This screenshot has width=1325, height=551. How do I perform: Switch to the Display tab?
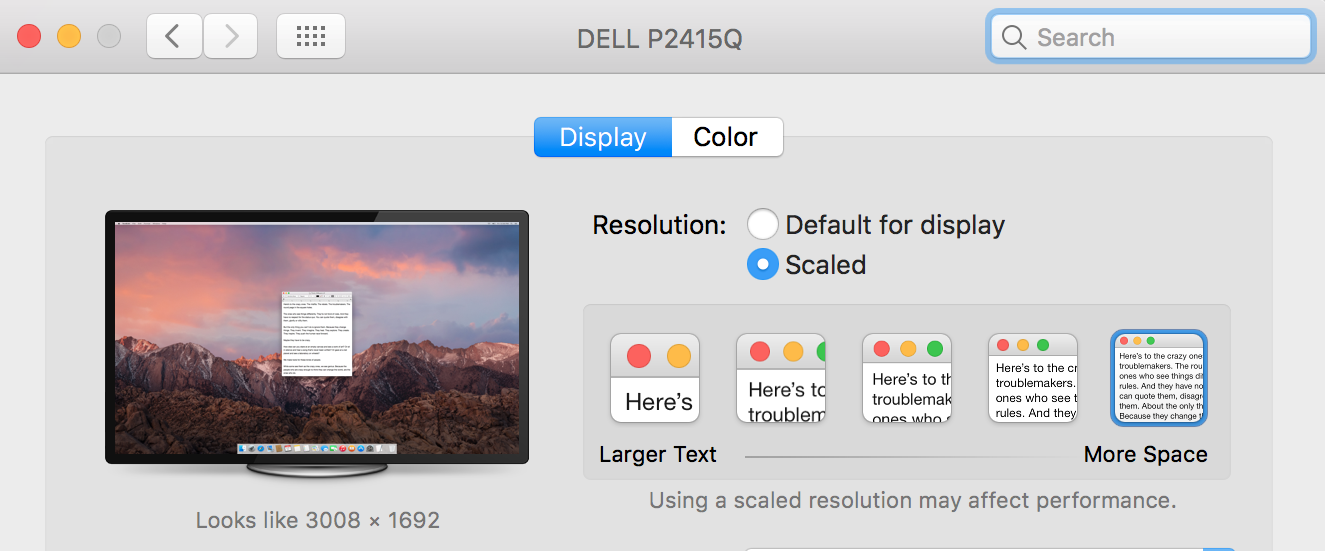(602, 137)
